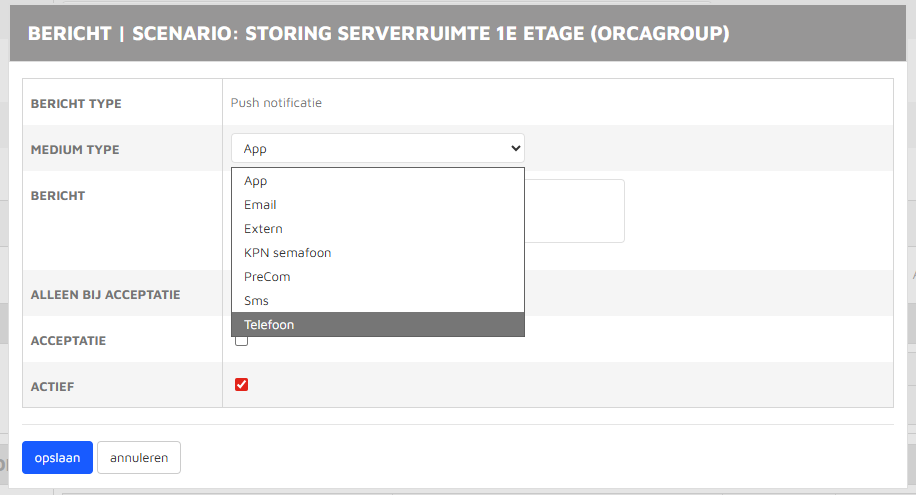Click the Bericht Type row label
The width and height of the screenshot is (916, 495).
click(76, 103)
